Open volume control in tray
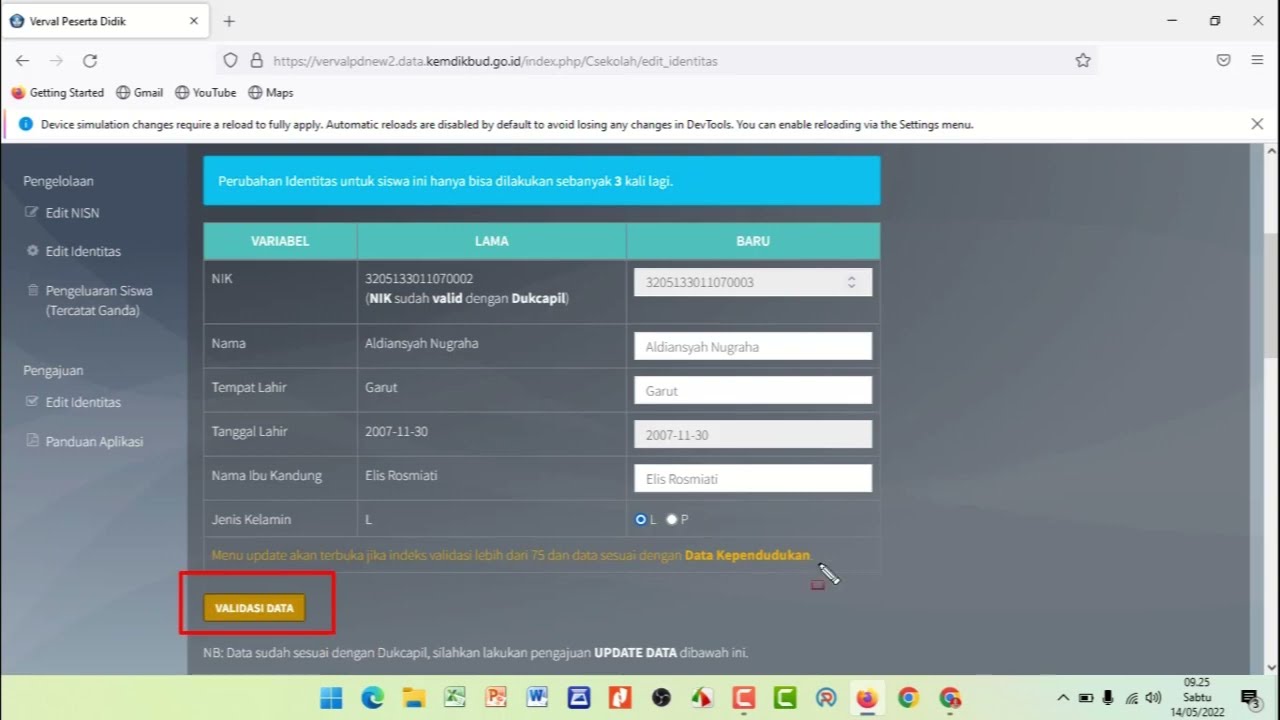This screenshot has width=1280, height=720. 1153,697
